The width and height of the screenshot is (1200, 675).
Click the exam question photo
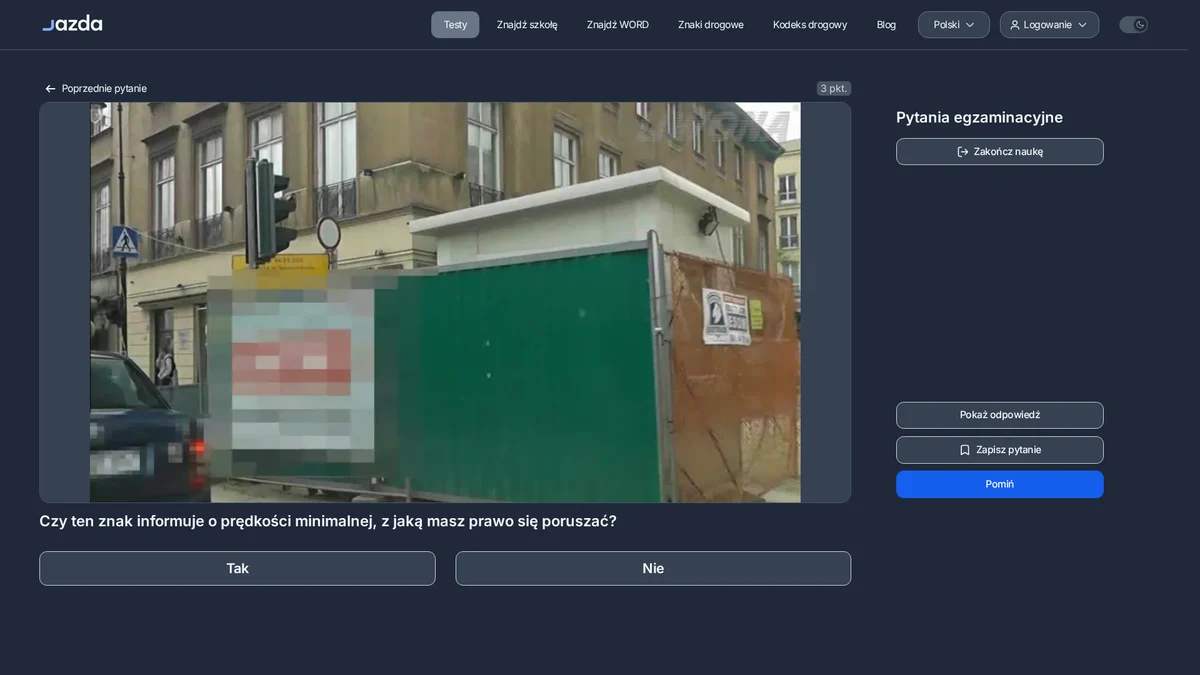(445, 302)
